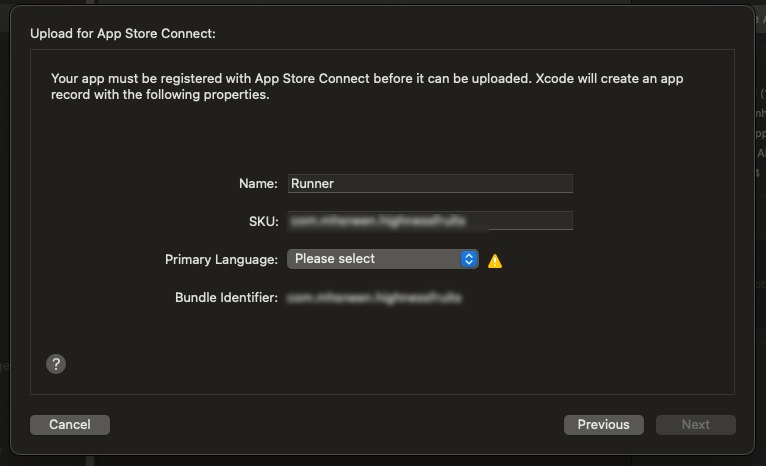Click the Bundle Identifier label
The width and height of the screenshot is (766, 466).
pyautogui.click(x=226, y=298)
